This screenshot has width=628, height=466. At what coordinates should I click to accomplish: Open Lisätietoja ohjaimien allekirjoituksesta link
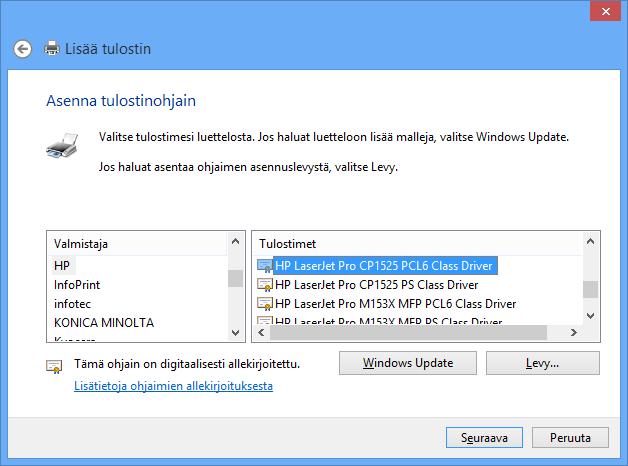173,386
